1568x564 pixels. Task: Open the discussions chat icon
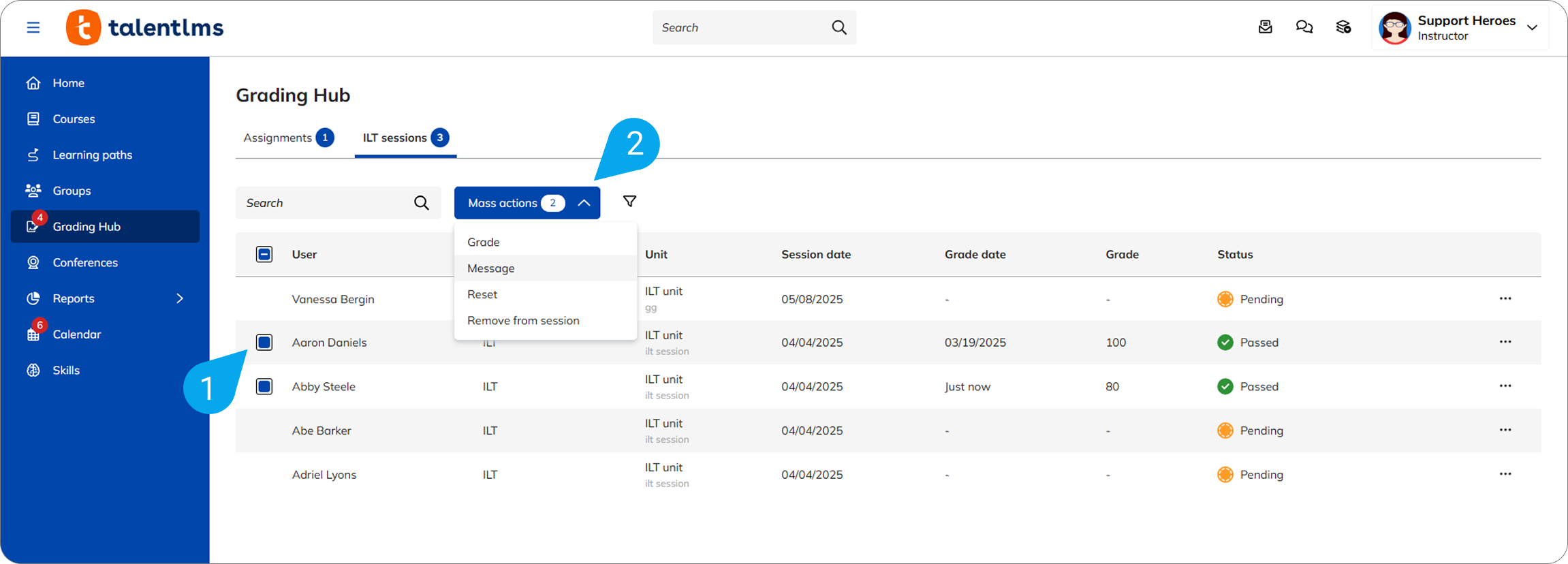click(1304, 27)
